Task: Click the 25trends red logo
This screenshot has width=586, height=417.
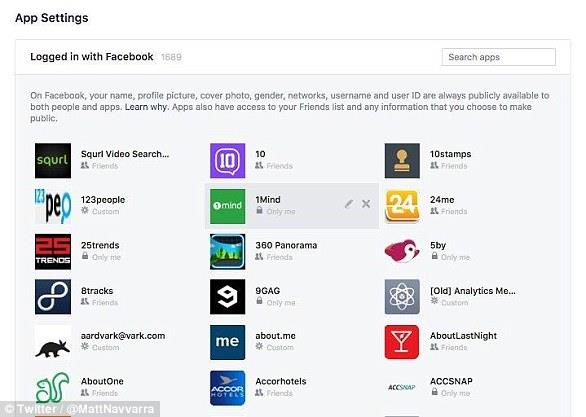Action: (x=53, y=252)
